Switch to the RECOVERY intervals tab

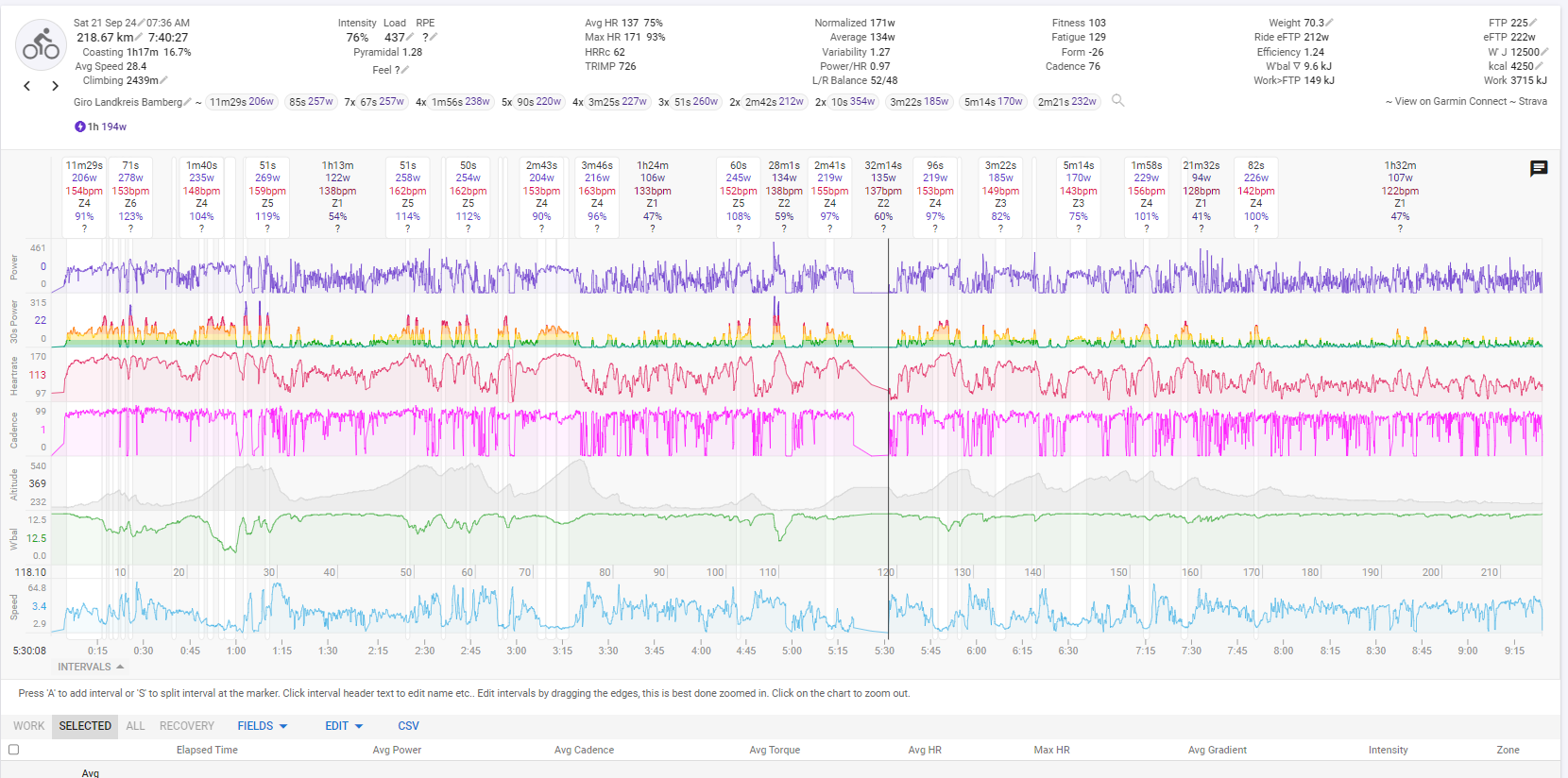pos(186,726)
